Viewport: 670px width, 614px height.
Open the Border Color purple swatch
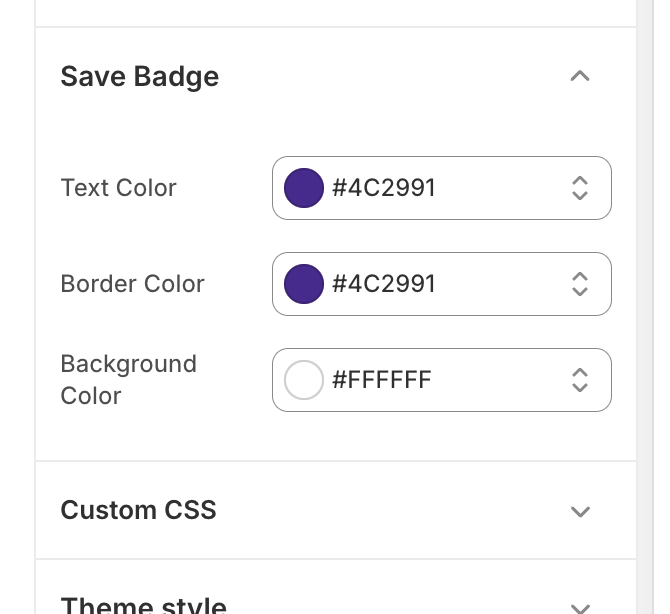(x=304, y=284)
